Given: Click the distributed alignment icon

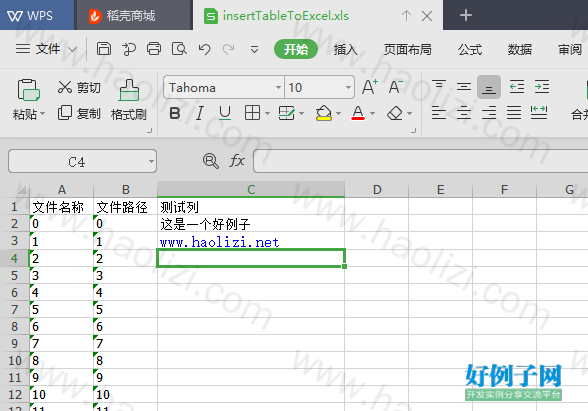Looking at the screenshot, I should pyautogui.click(x=539, y=112).
